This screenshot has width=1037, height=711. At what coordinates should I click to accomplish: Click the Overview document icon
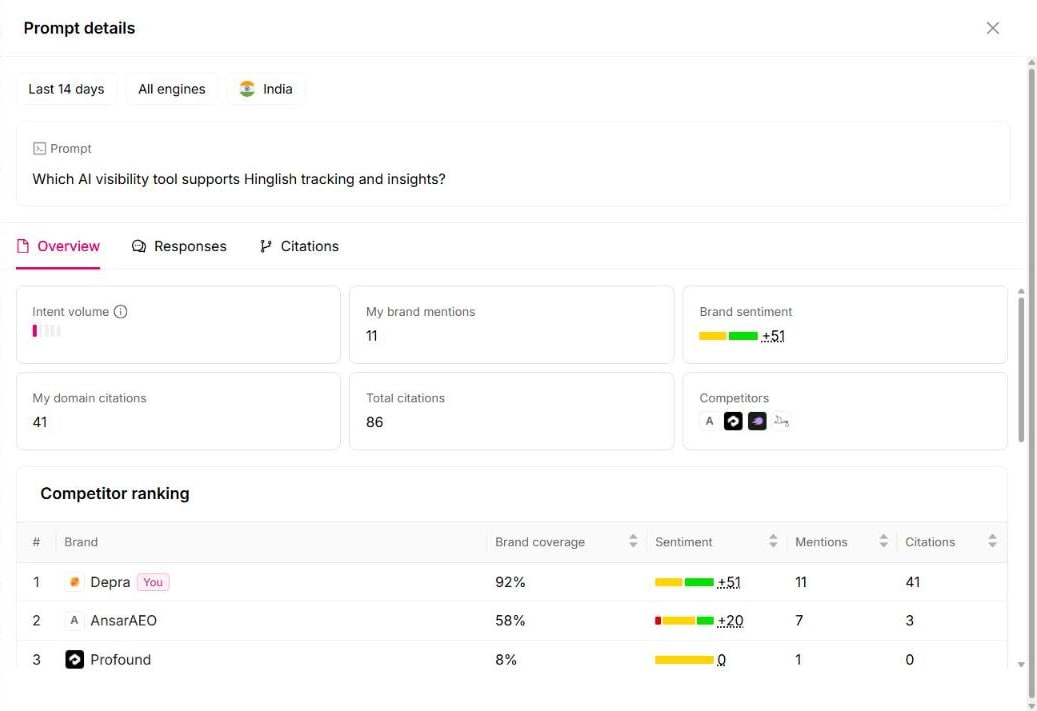tap(23, 246)
